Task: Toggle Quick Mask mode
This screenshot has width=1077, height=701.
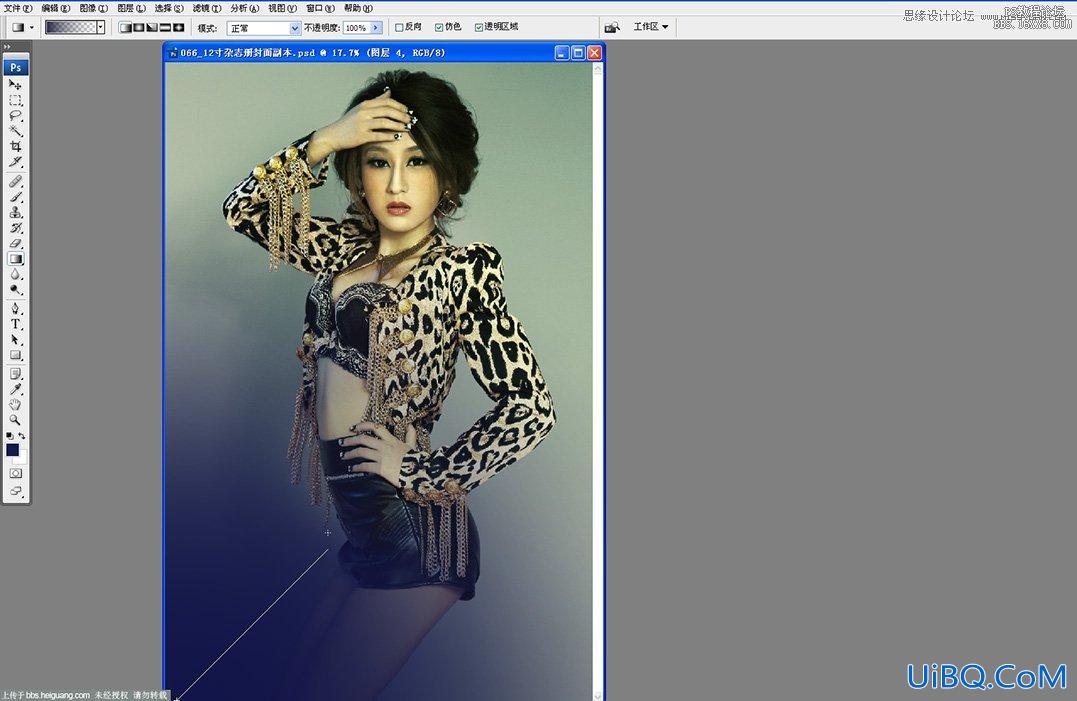Action: tap(15, 474)
